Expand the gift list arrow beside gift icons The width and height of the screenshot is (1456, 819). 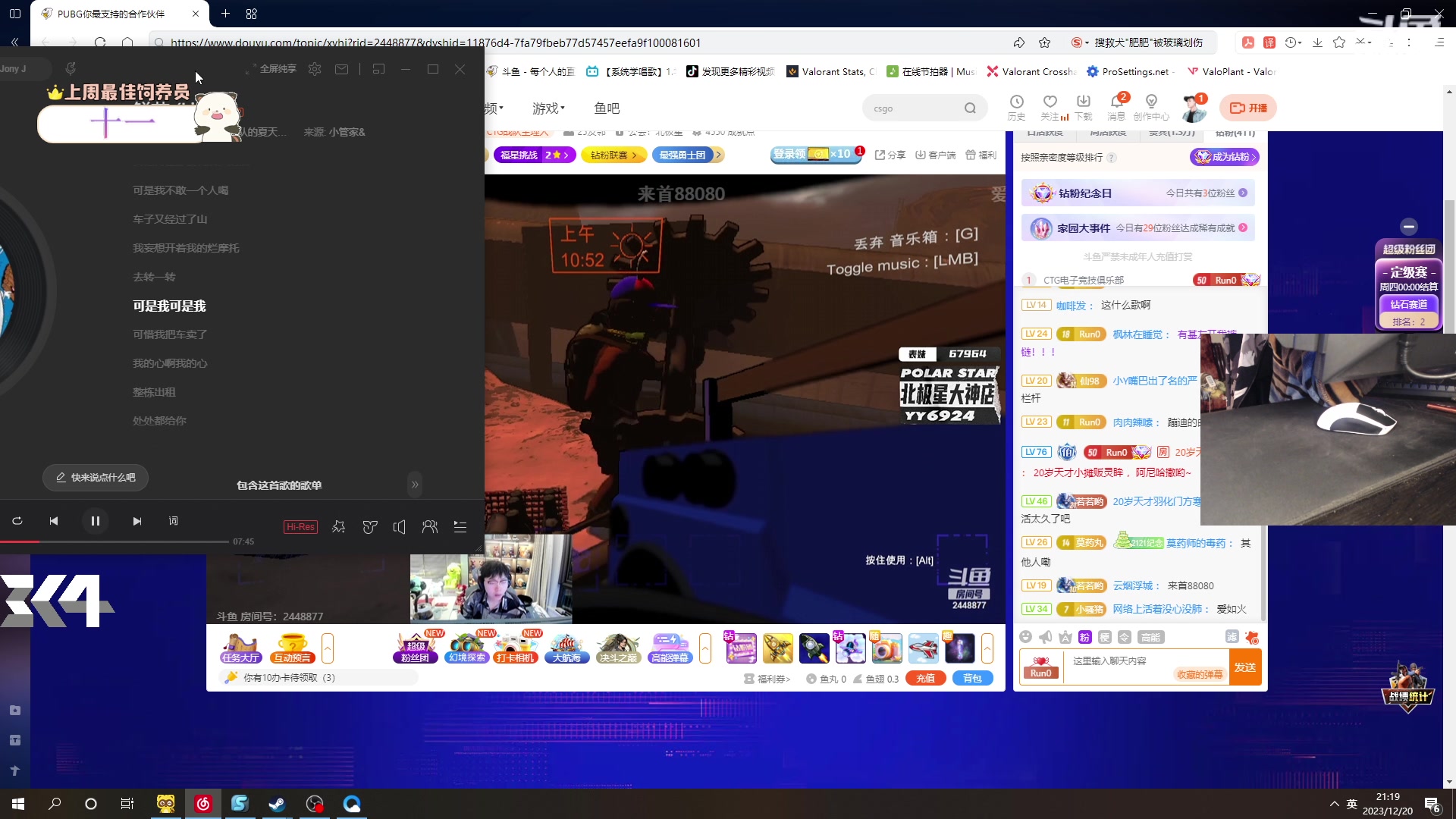tap(987, 648)
